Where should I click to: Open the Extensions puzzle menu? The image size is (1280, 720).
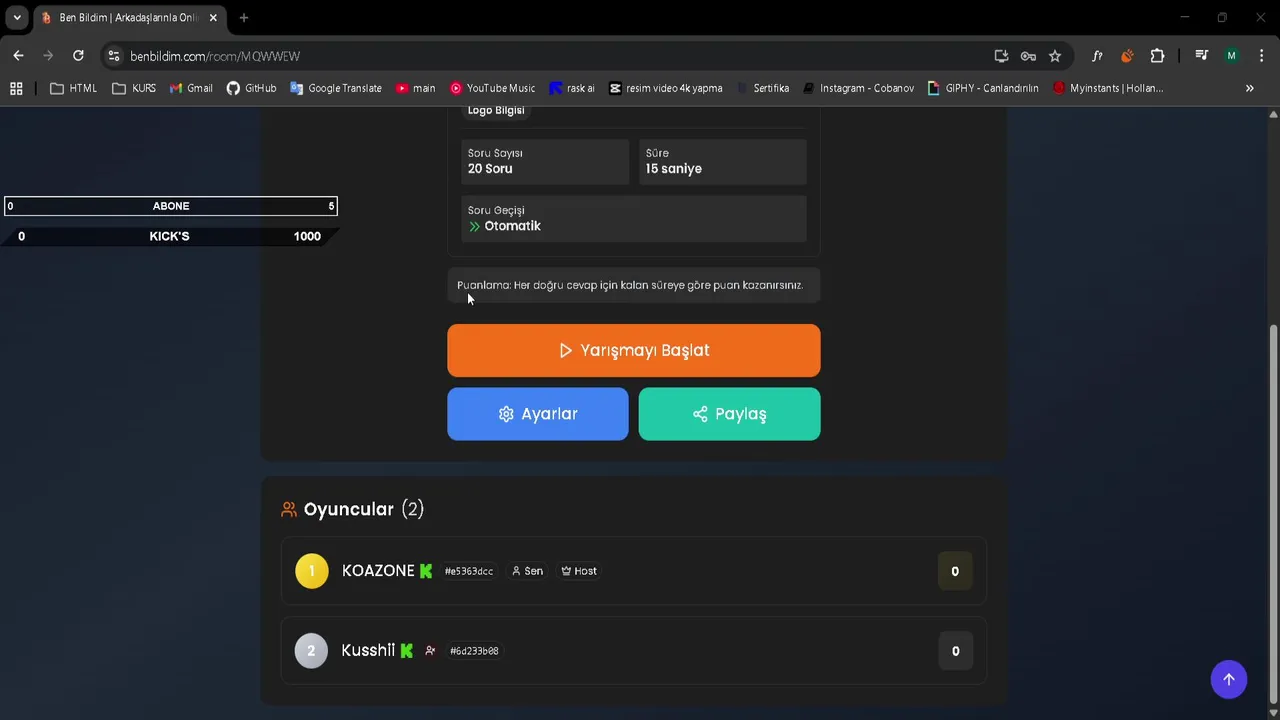pos(1157,56)
